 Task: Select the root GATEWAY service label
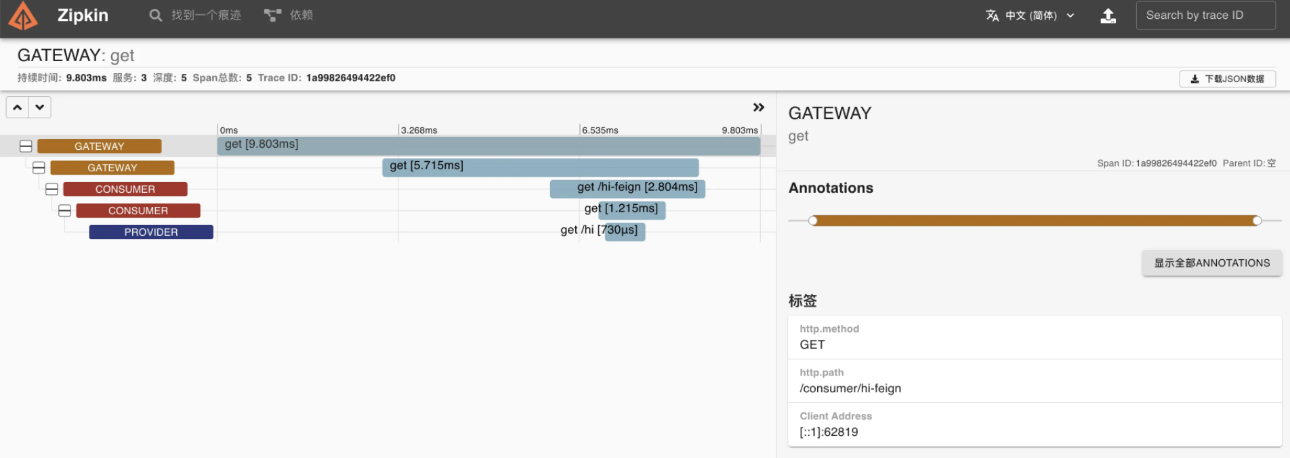click(x=99, y=146)
